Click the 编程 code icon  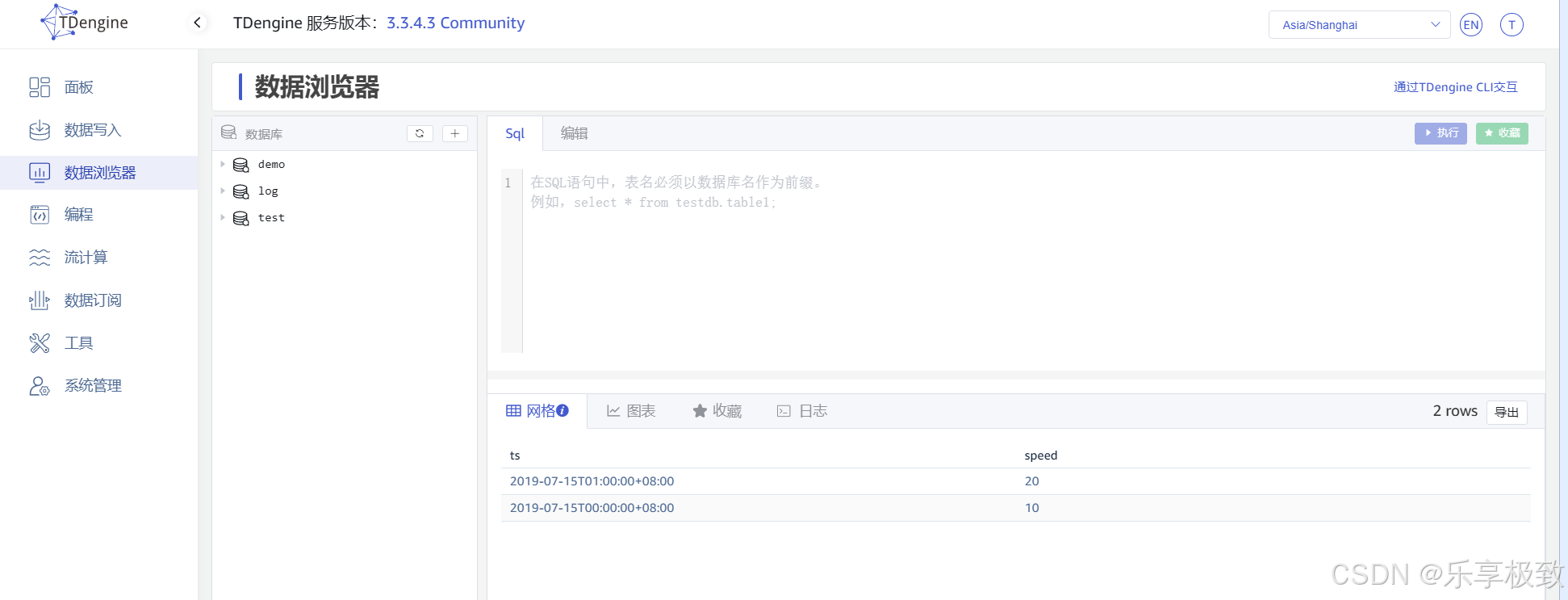click(x=40, y=215)
